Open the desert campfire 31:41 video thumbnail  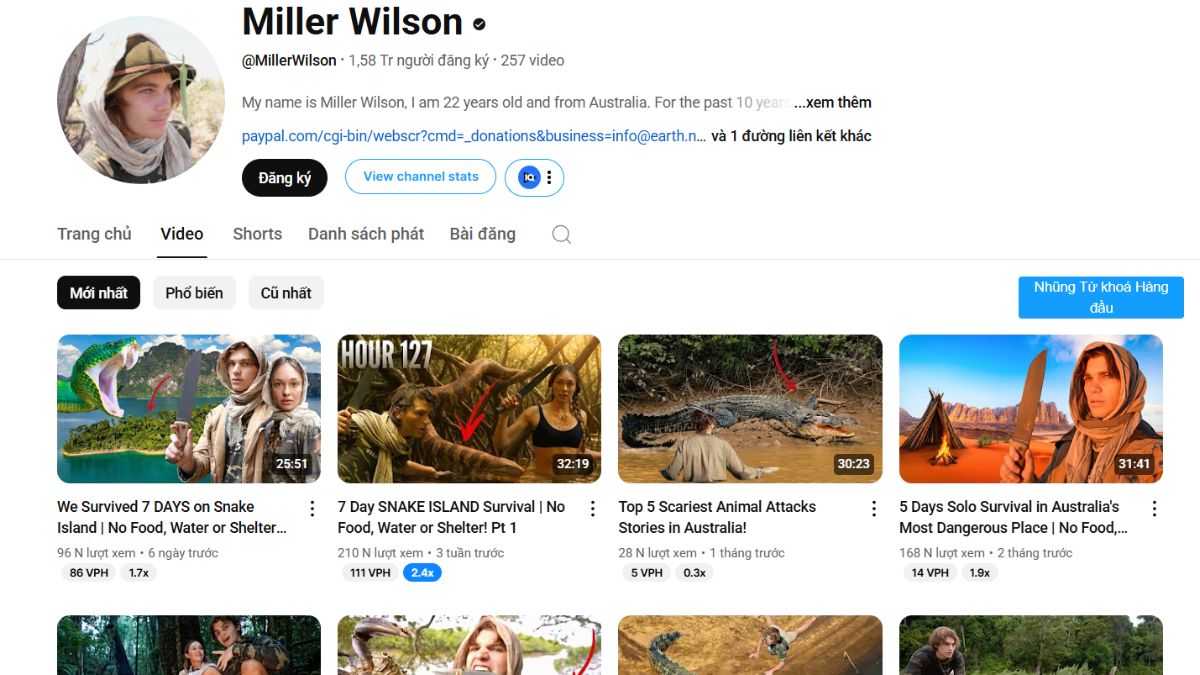pyautogui.click(x=1031, y=409)
